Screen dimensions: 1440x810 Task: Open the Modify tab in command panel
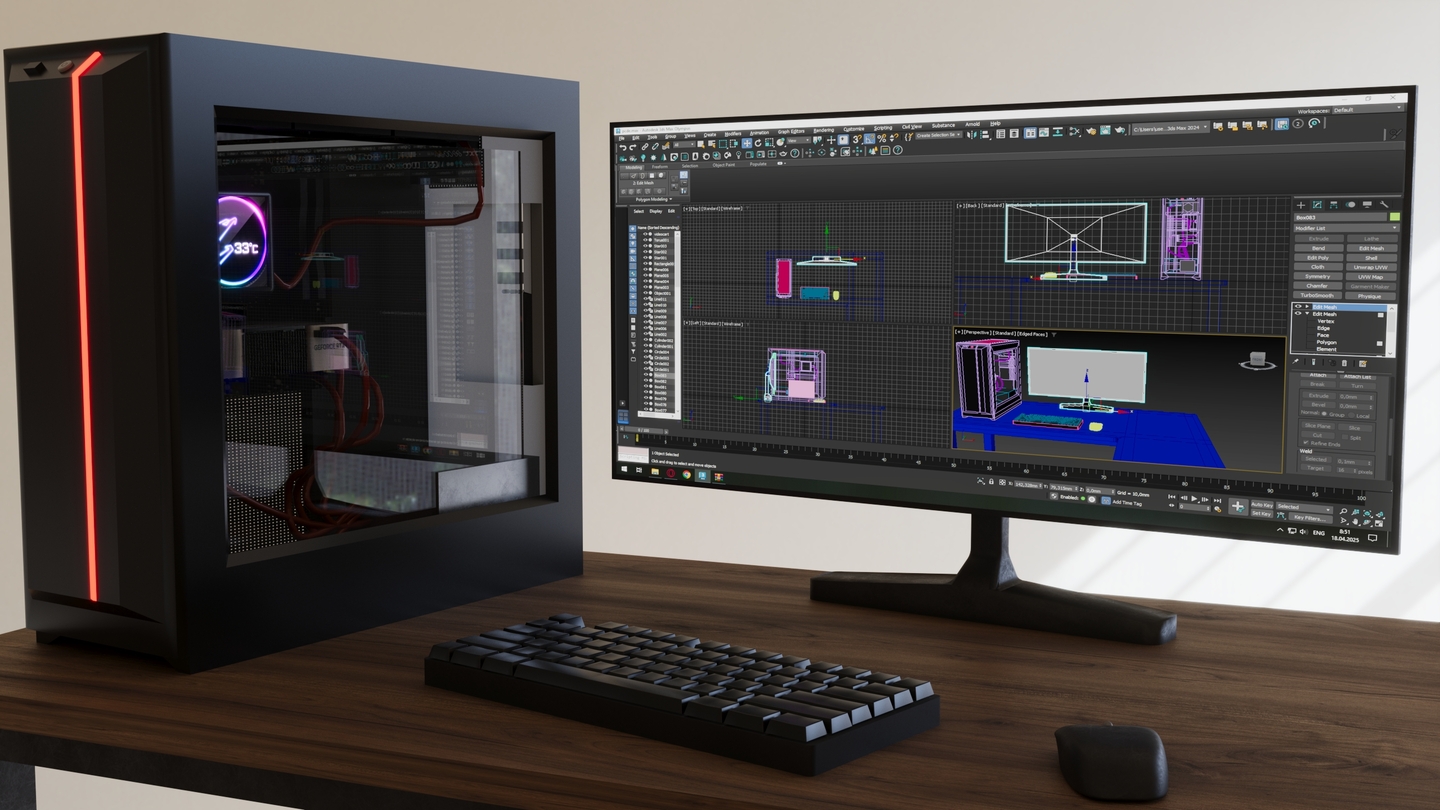1317,205
